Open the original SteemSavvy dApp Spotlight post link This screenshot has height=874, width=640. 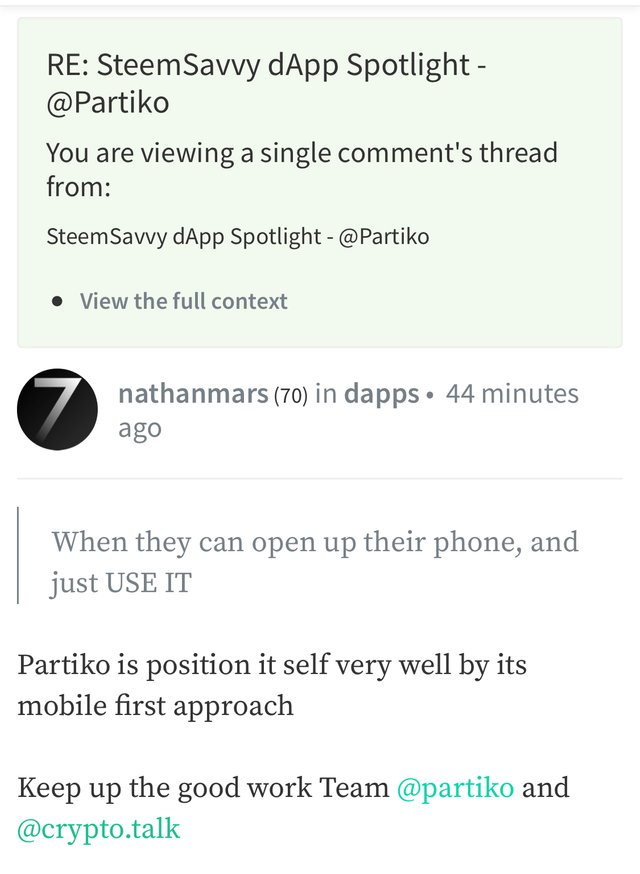tap(237, 236)
